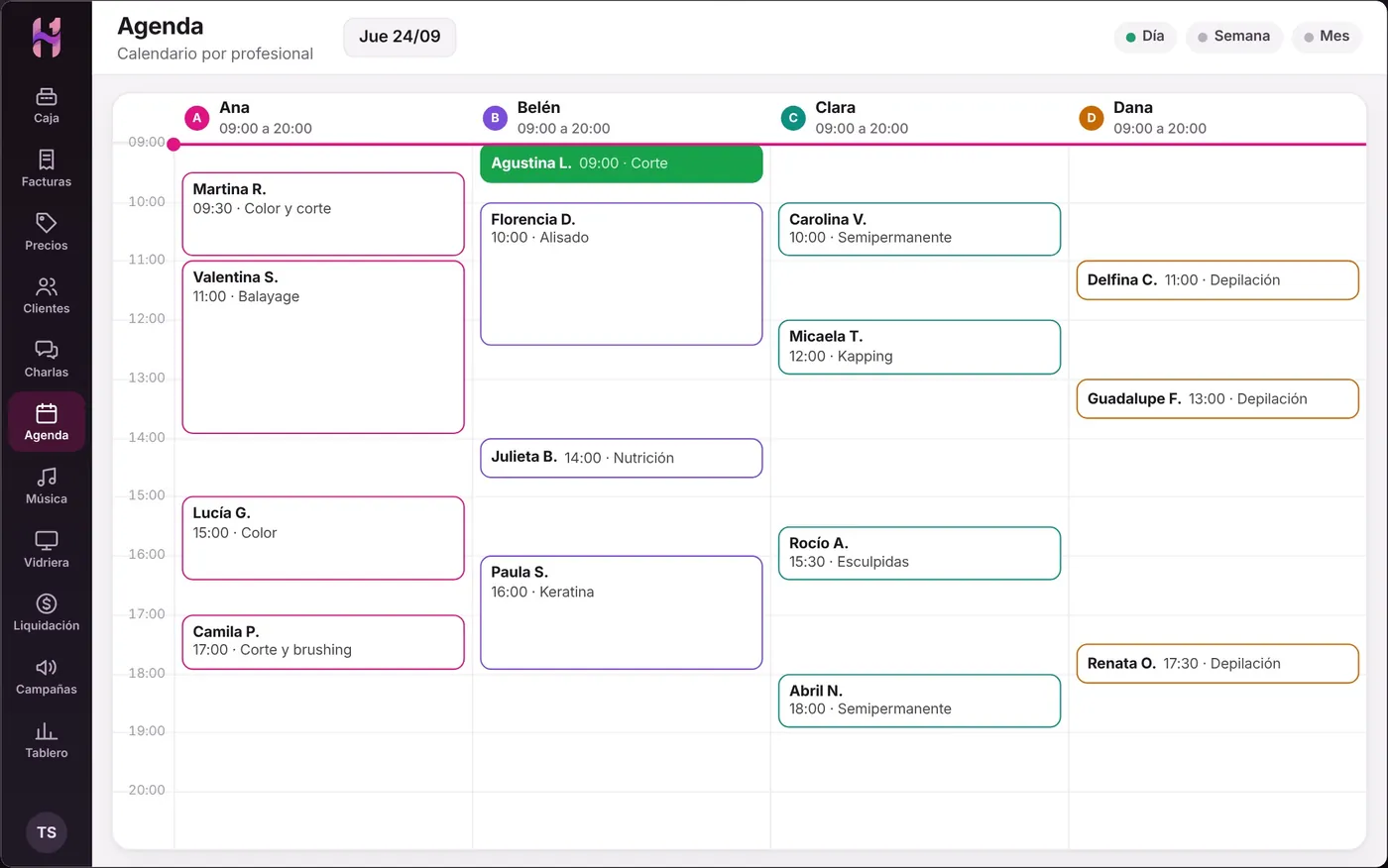Select Julieta B. Nutrición appointment
Viewport: 1388px width, 868px height.
[x=622, y=458]
